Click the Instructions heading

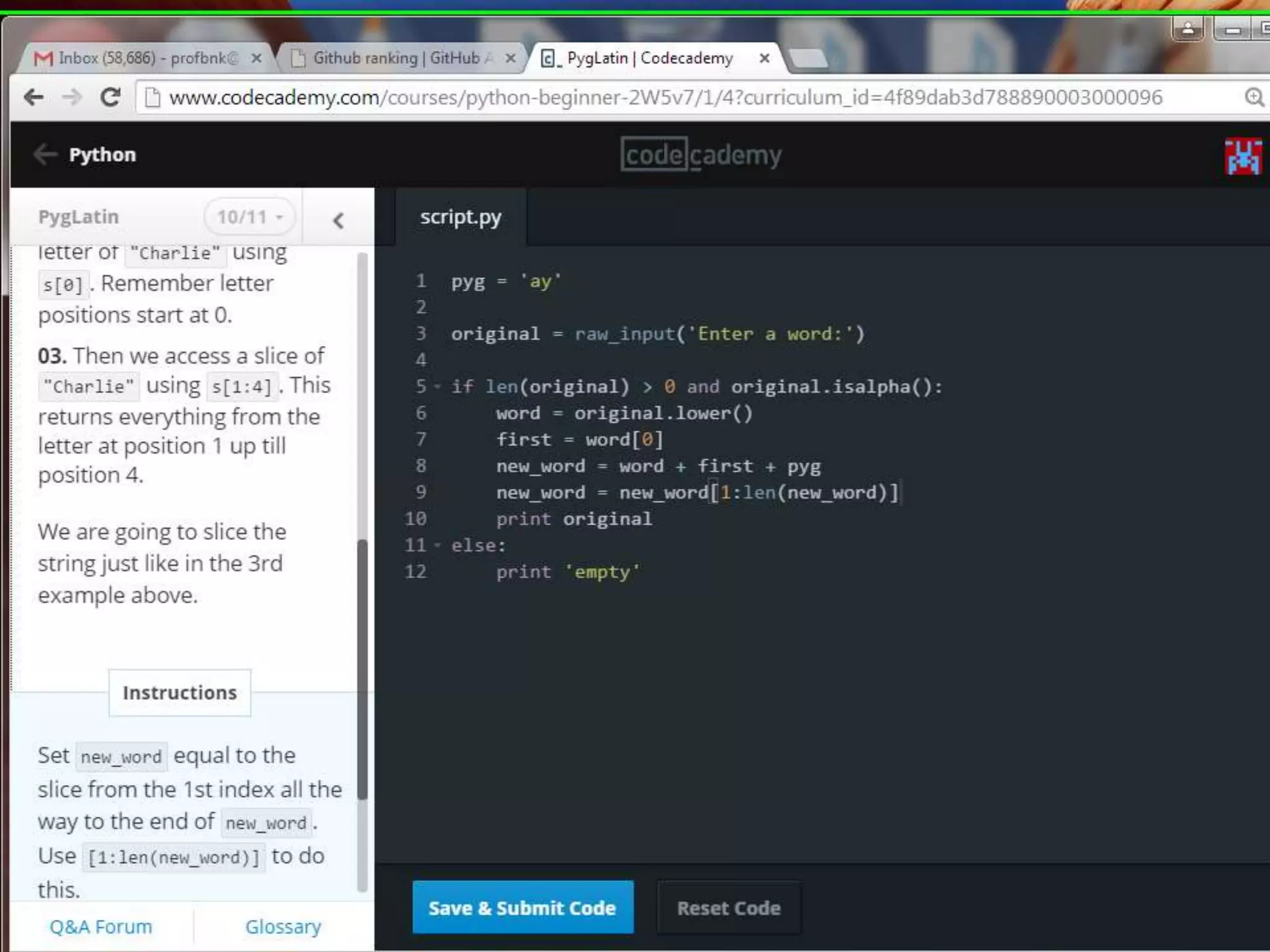coord(180,693)
